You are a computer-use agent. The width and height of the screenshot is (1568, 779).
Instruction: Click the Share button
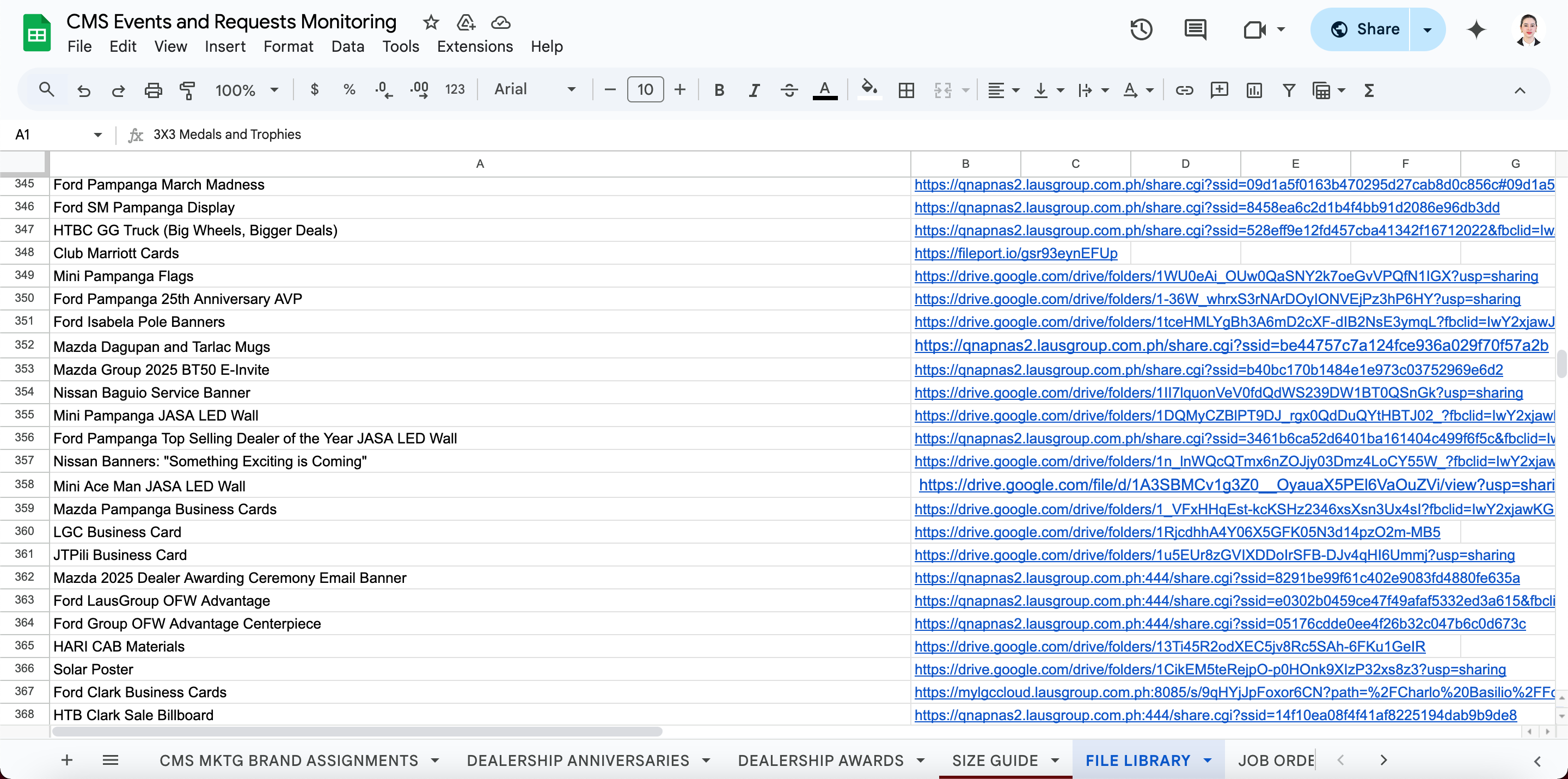point(1364,29)
